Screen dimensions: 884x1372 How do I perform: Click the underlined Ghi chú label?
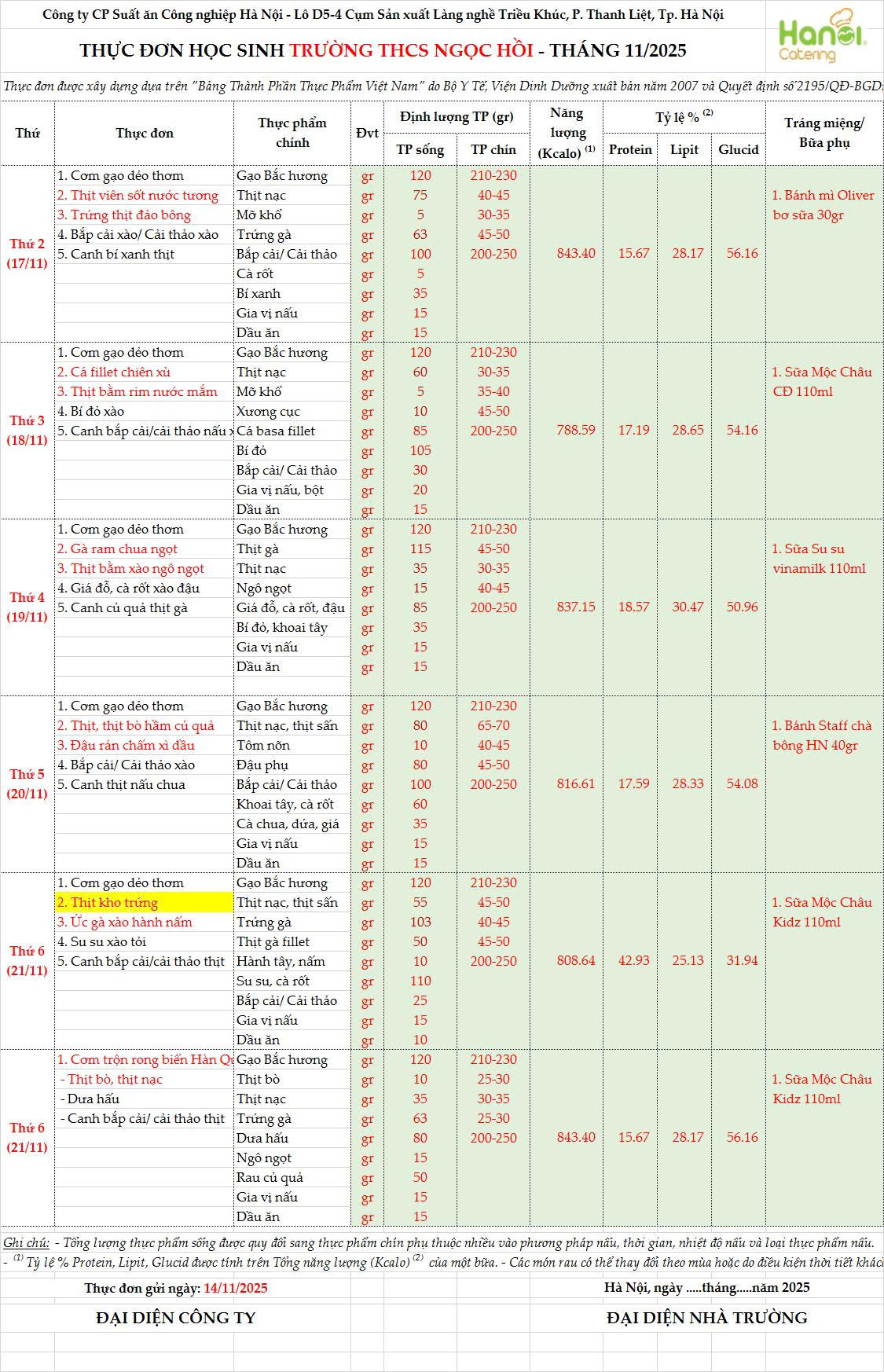(x=26, y=1242)
